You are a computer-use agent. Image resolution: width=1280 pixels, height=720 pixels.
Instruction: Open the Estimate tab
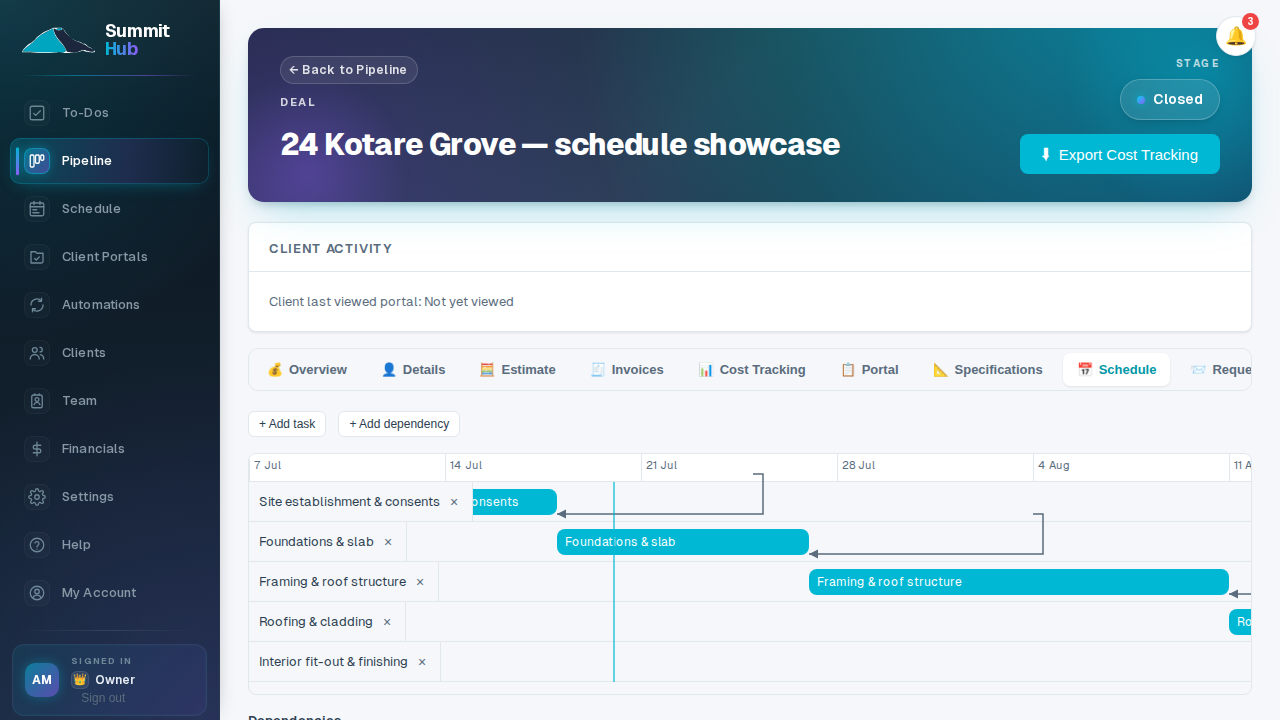pos(517,370)
